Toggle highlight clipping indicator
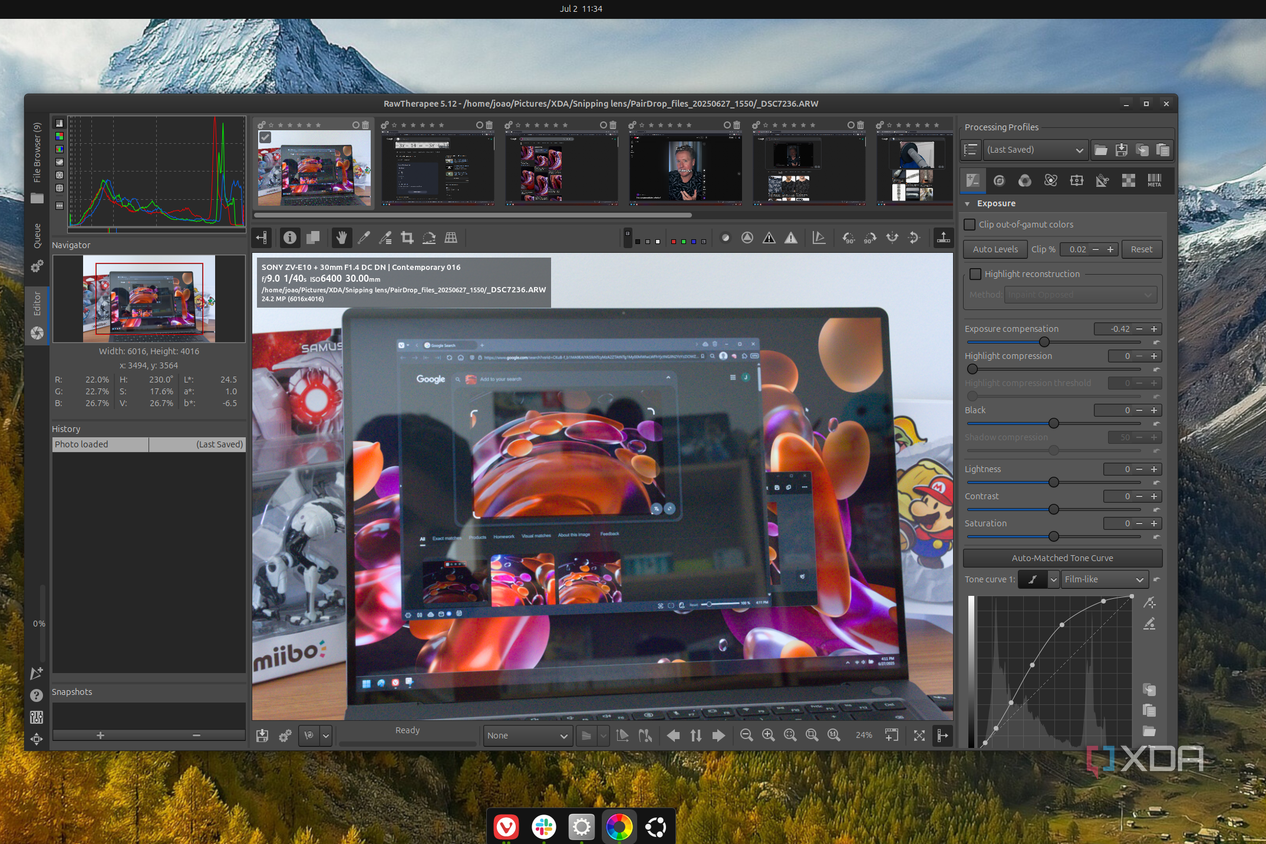 point(791,238)
